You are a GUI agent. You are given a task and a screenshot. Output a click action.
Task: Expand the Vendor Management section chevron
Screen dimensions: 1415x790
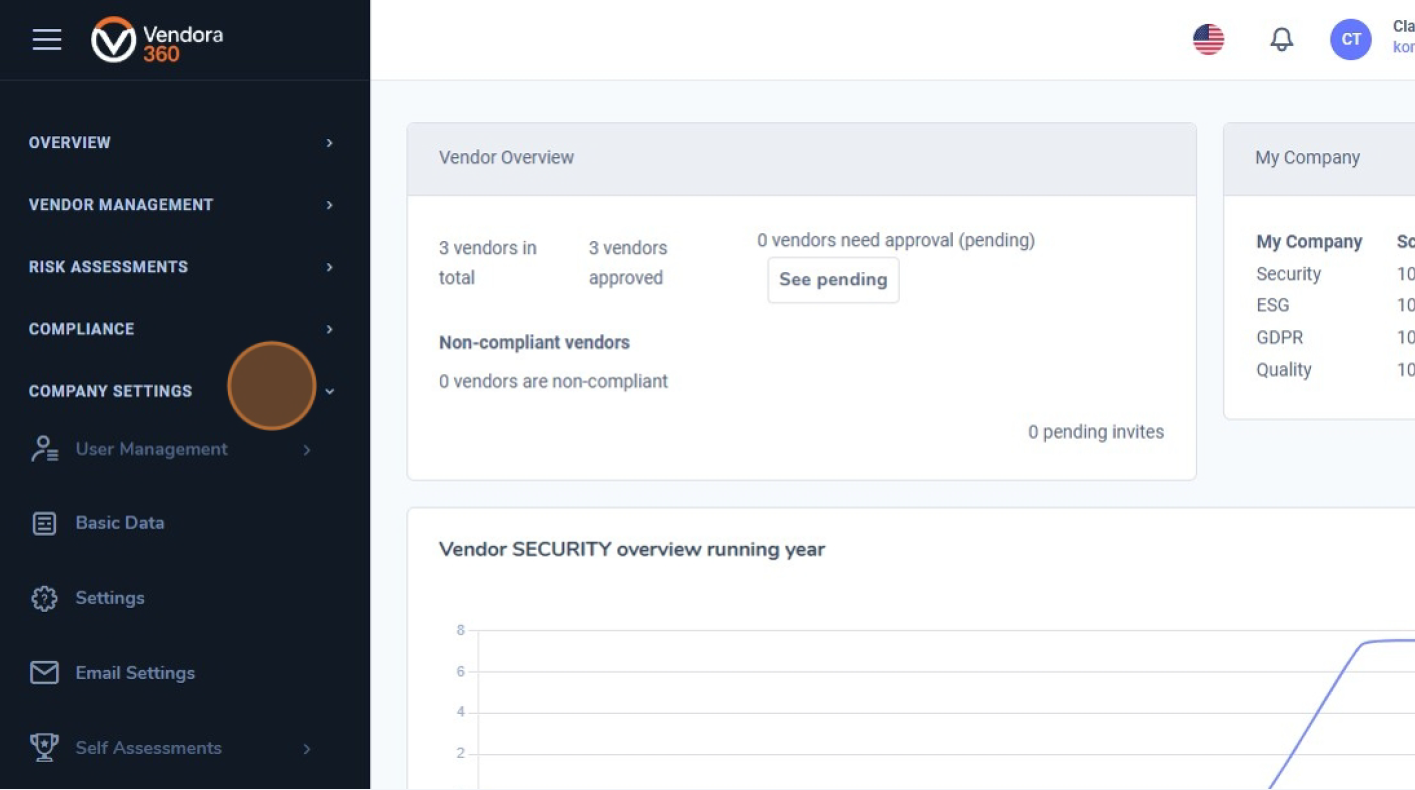pyautogui.click(x=329, y=205)
